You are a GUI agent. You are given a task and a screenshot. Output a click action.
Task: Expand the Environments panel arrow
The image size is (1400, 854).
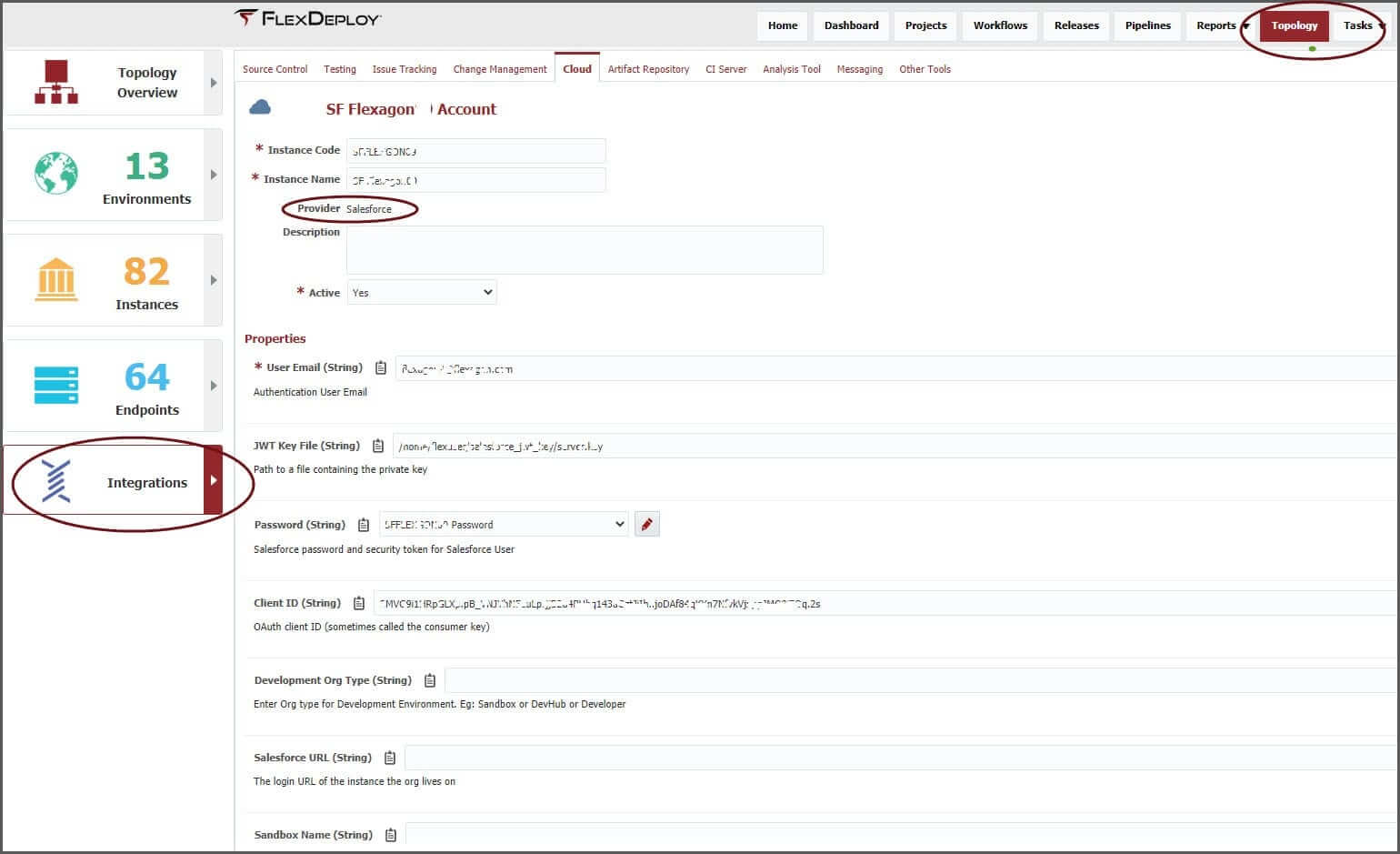(x=214, y=175)
